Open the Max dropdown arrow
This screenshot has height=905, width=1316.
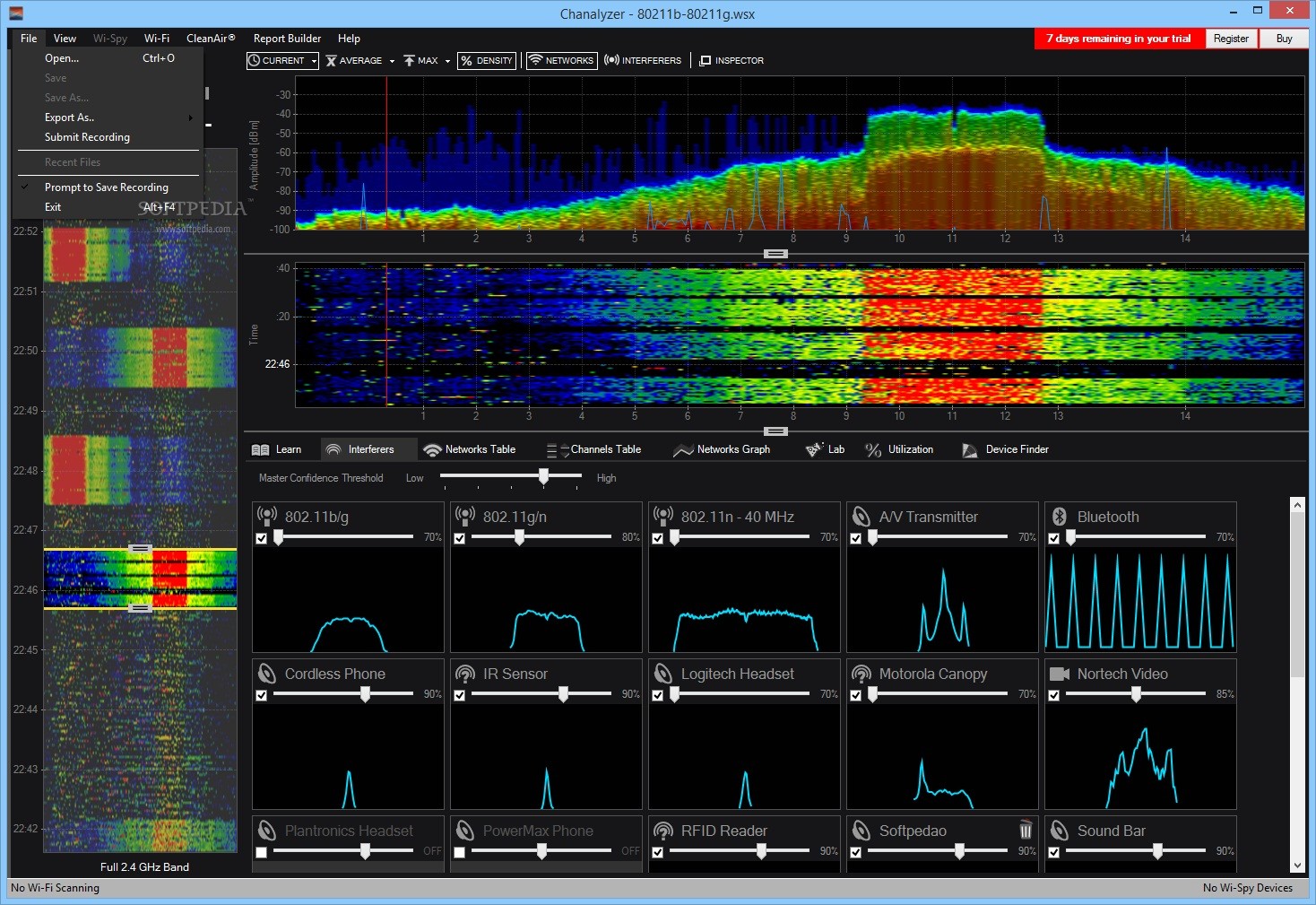[x=447, y=61]
